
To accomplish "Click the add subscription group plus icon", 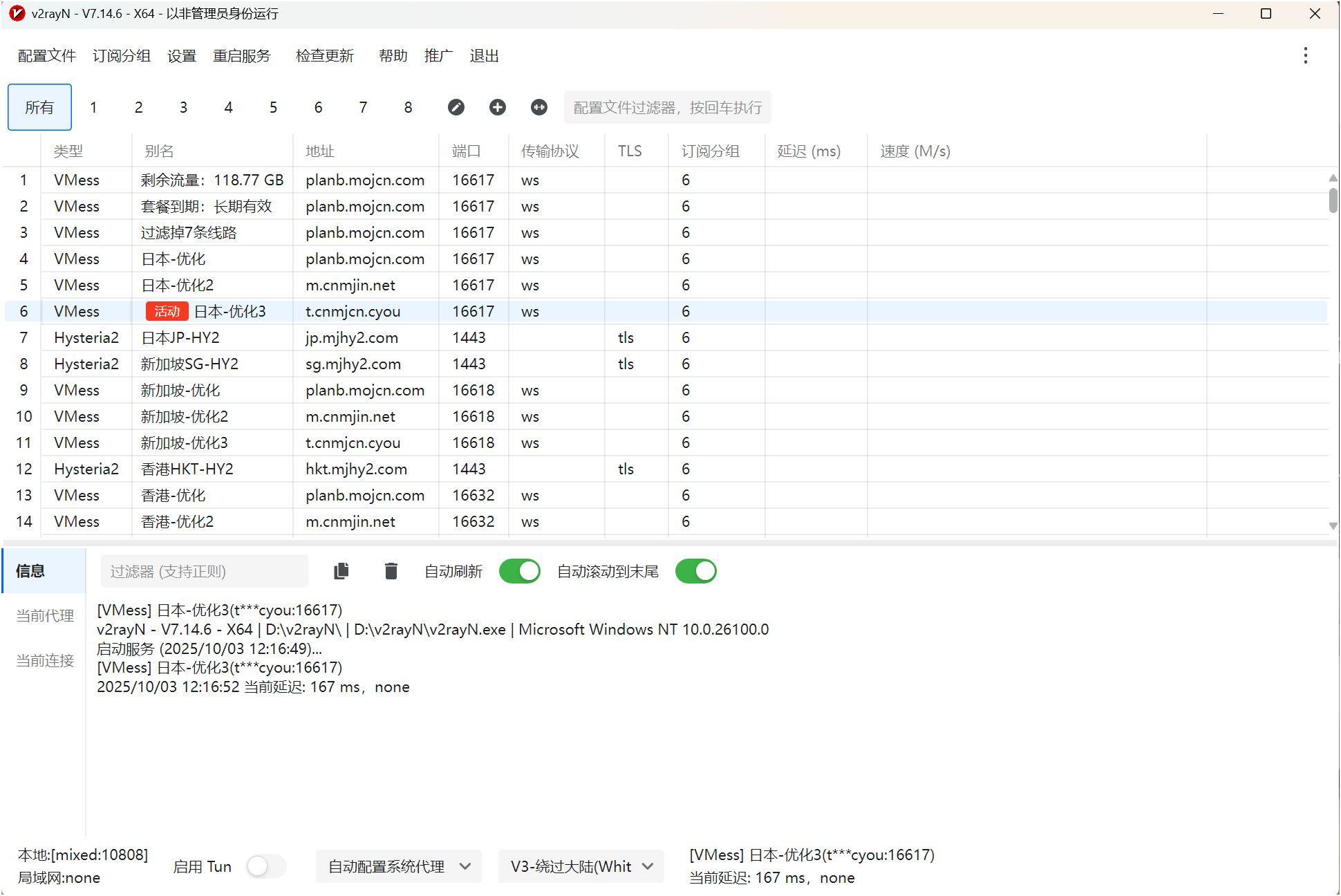I will click(497, 107).
